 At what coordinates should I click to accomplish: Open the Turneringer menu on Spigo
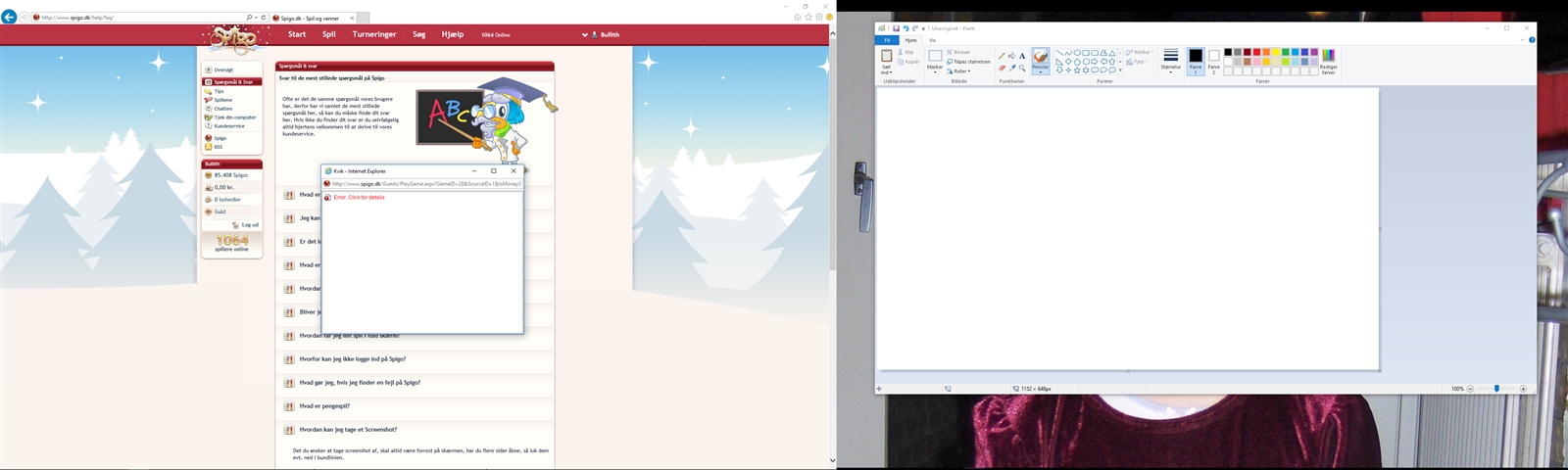point(374,34)
